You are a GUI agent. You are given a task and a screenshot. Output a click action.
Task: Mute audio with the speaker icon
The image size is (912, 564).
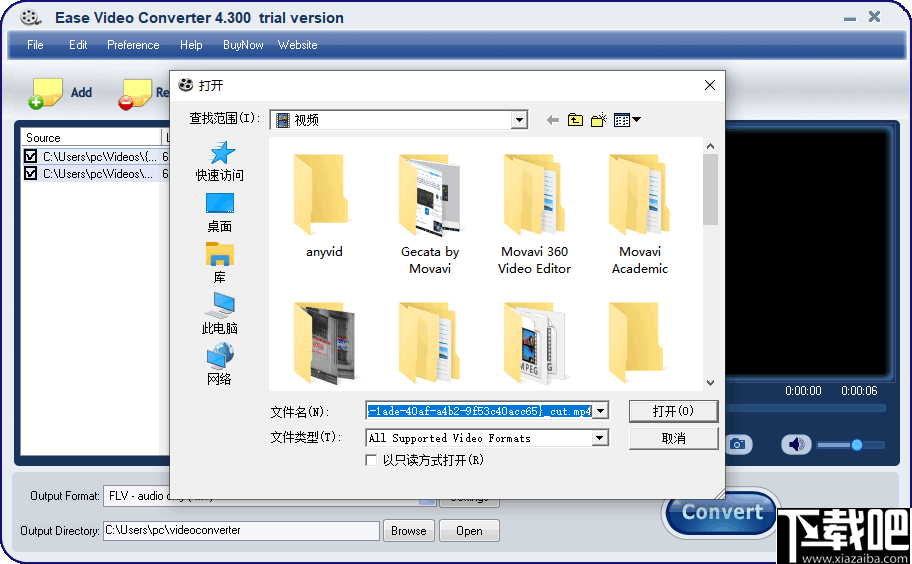tap(796, 445)
